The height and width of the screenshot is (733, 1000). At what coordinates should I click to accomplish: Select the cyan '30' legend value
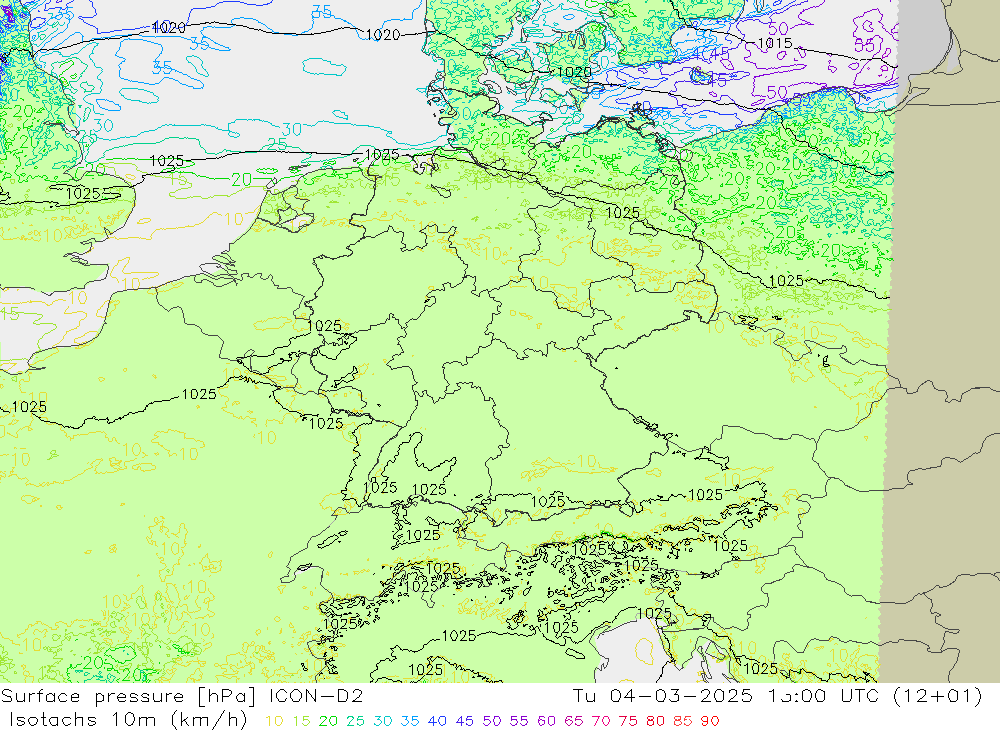383,721
